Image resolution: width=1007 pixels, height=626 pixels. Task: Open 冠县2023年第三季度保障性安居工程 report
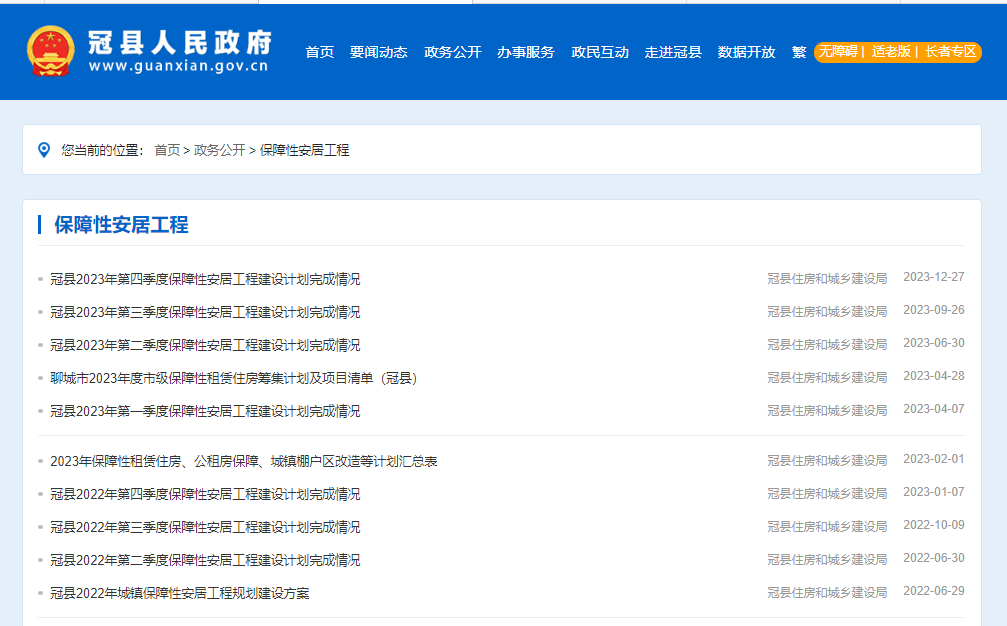pos(205,312)
